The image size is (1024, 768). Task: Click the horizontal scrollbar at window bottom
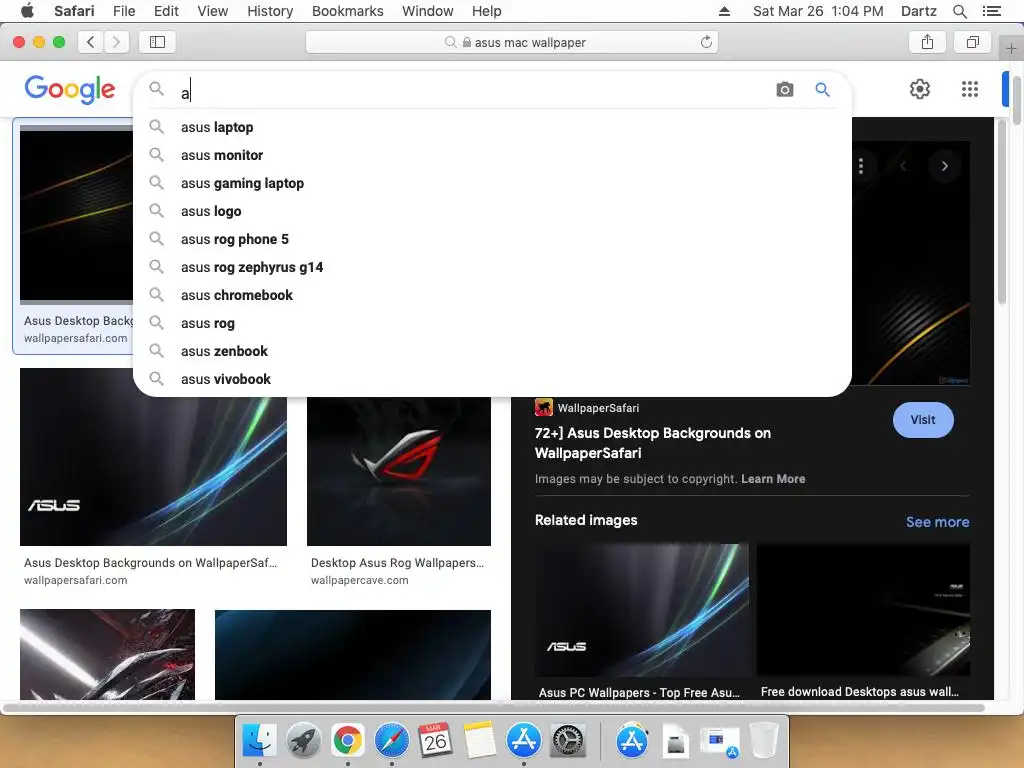tap(493, 708)
